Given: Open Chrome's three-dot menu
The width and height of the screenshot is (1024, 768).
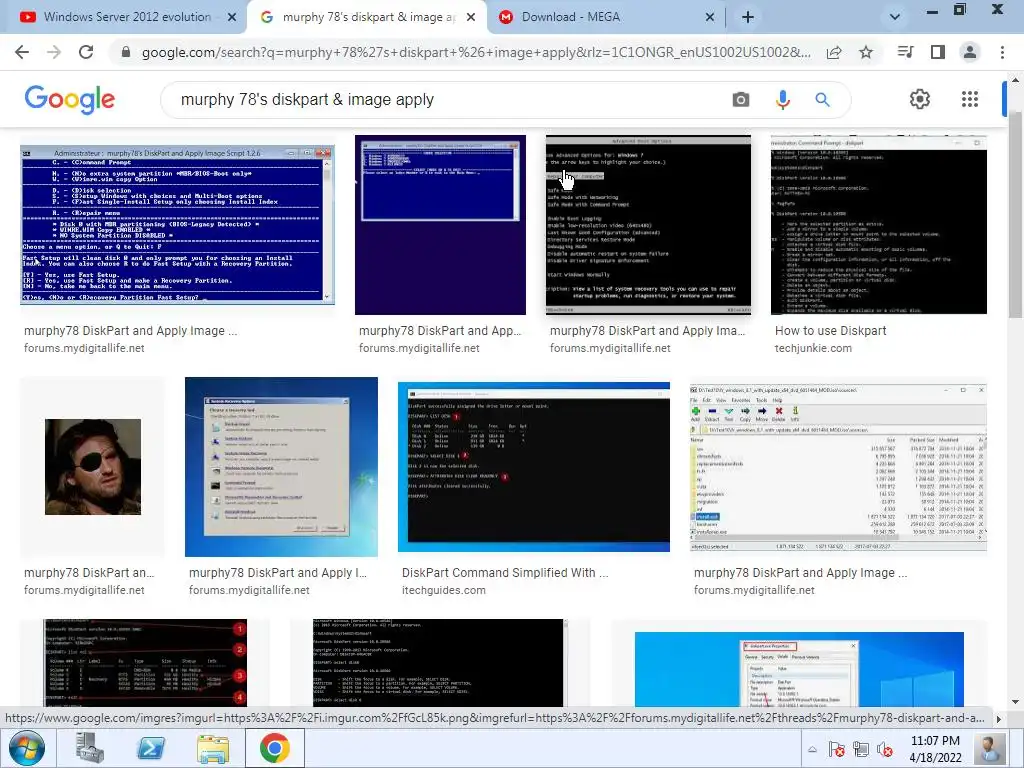Looking at the screenshot, I should coord(1002,52).
